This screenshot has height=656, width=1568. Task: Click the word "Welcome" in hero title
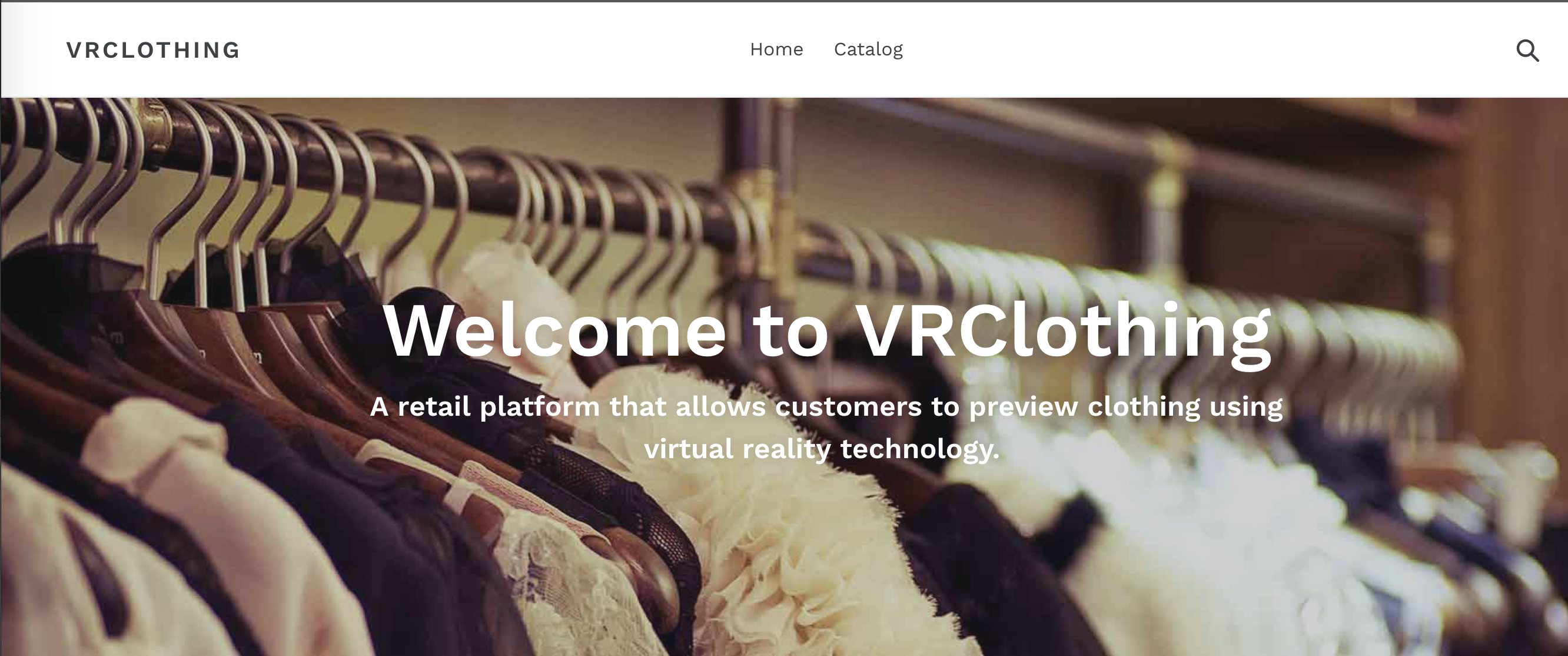(554, 331)
